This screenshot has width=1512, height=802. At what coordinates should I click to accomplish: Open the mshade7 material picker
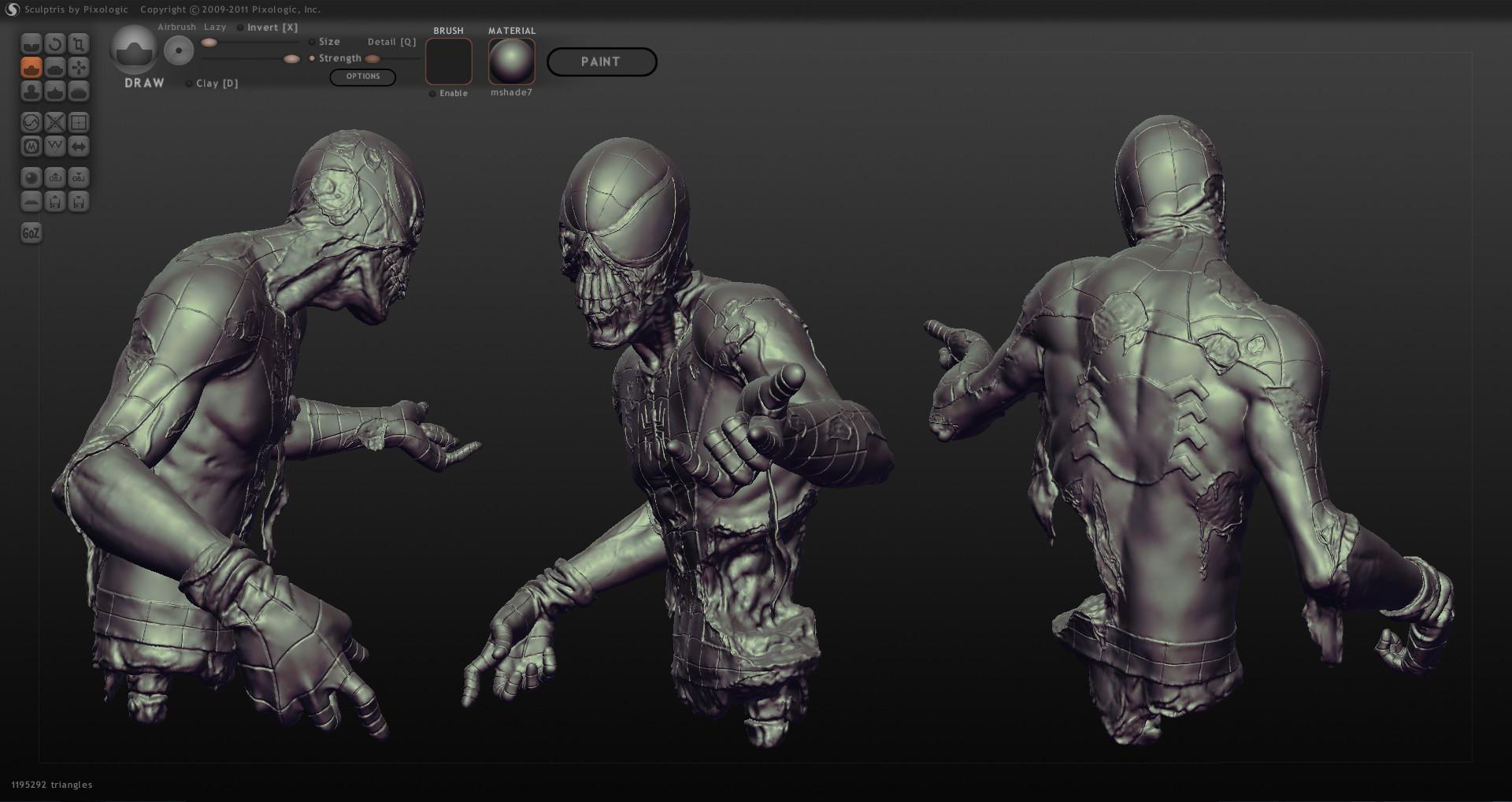tap(511, 59)
